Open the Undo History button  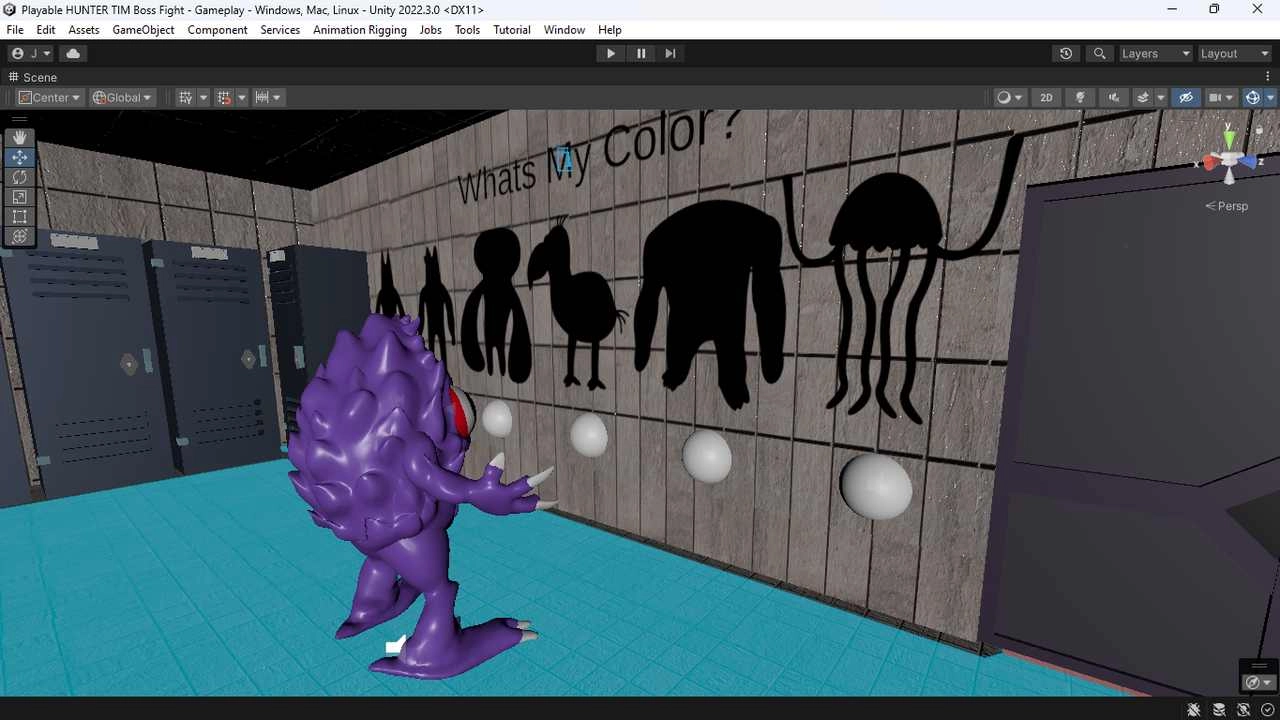[1066, 54]
